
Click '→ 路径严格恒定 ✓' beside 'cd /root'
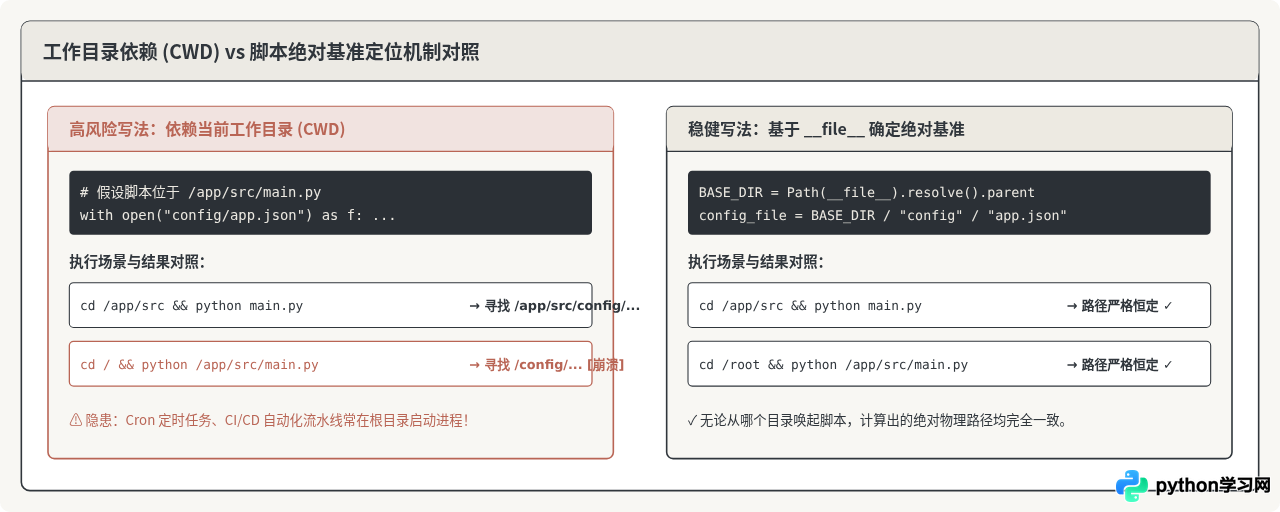click(1119, 364)
